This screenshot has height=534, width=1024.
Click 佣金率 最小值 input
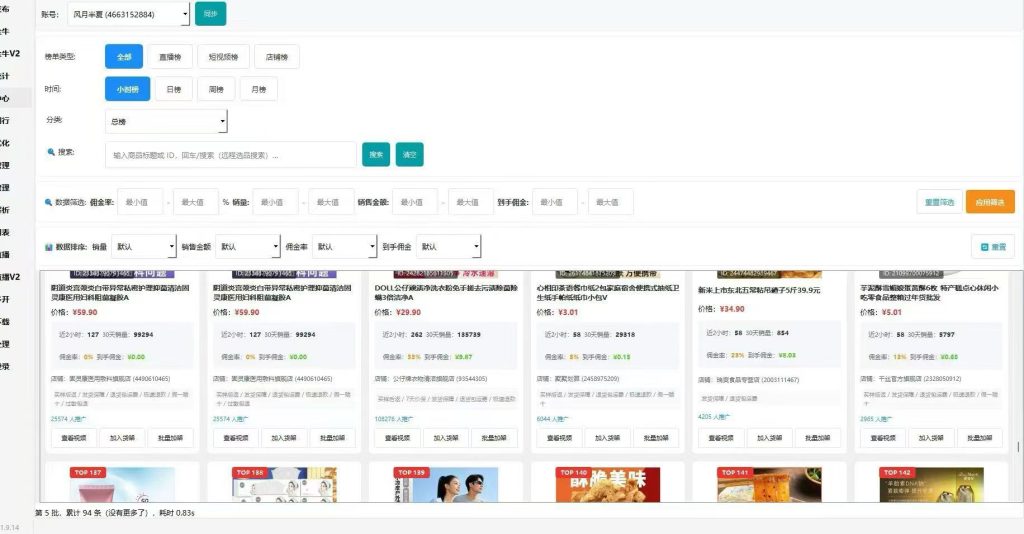tap(140, 202)
